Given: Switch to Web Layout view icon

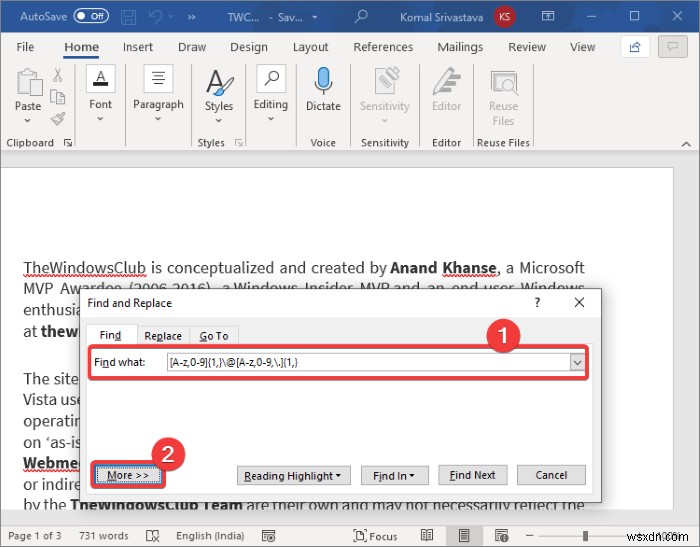Looking at the screenshot, I should point(501,535).
